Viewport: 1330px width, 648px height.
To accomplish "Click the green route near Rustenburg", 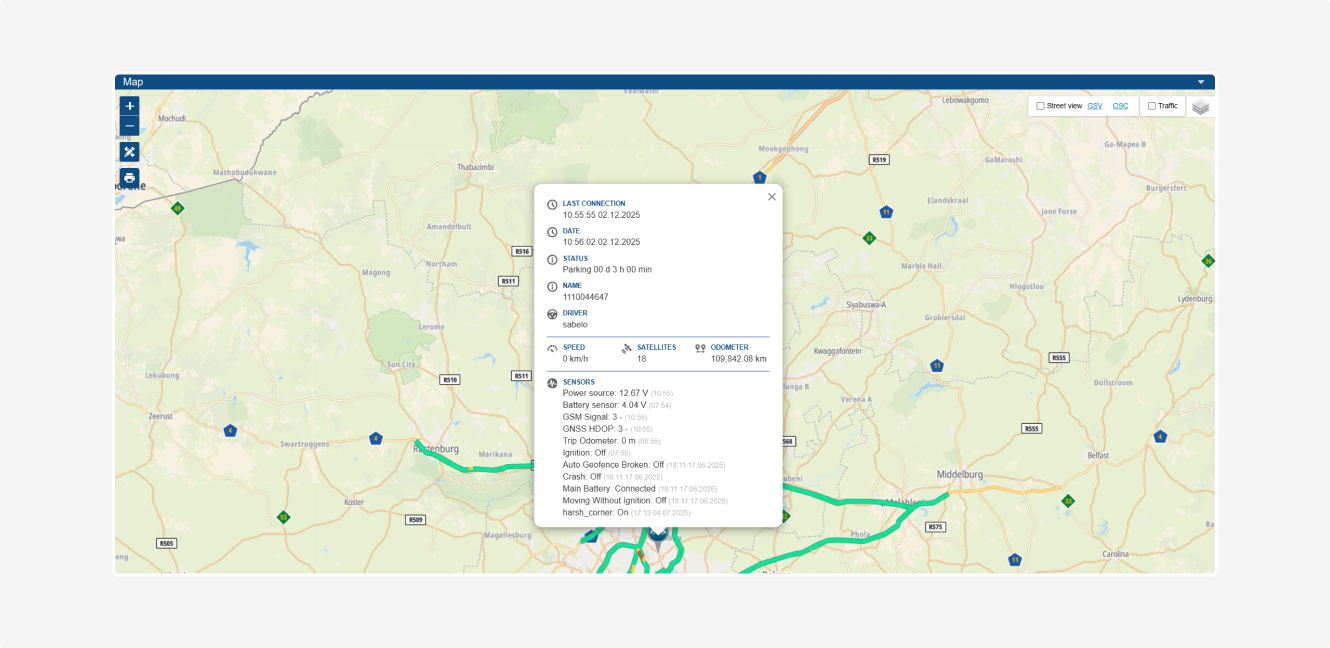I will click(470, 466).
